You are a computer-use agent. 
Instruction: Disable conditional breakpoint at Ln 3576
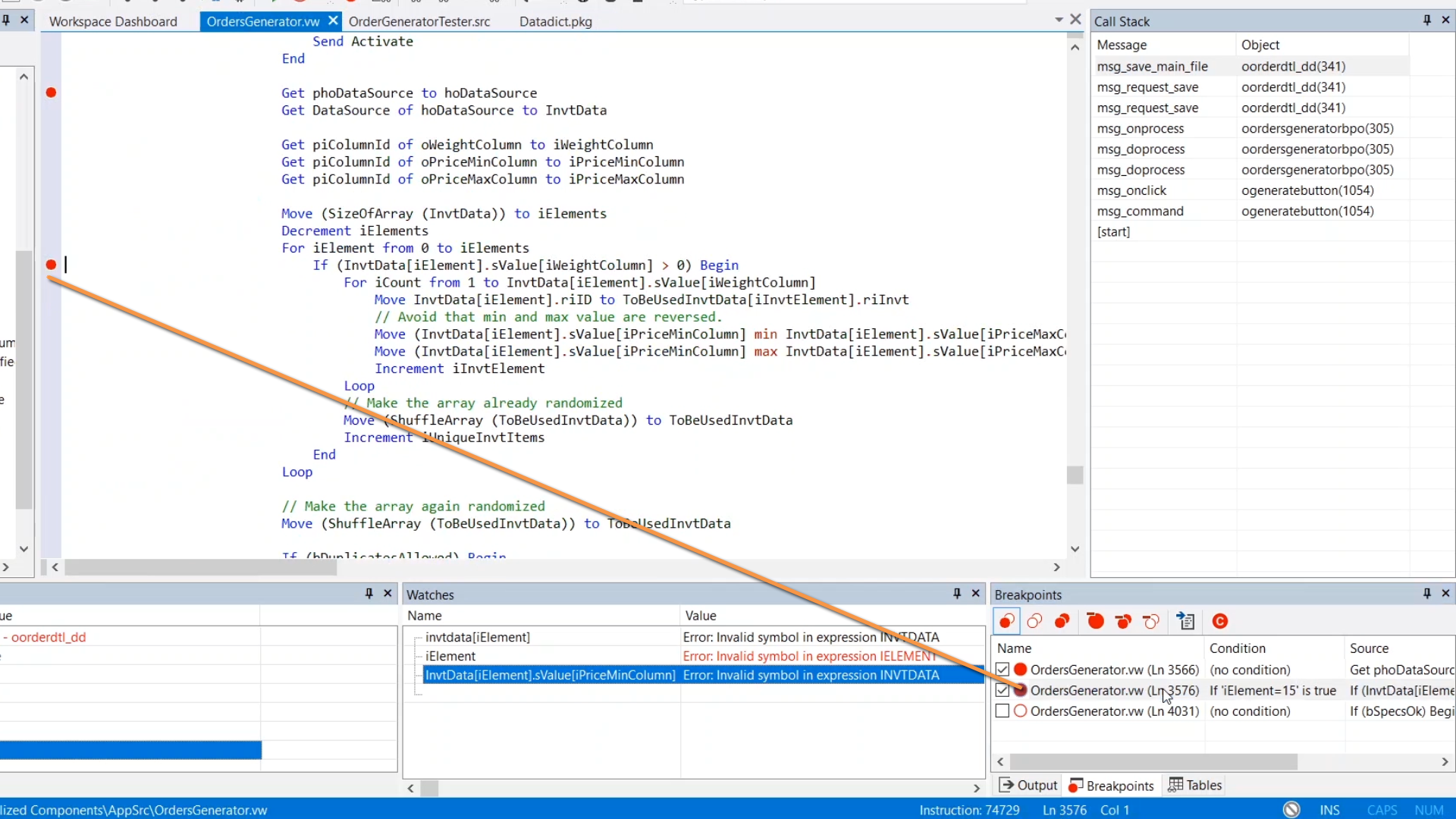pyautogui.click(x=1003, y=690)
